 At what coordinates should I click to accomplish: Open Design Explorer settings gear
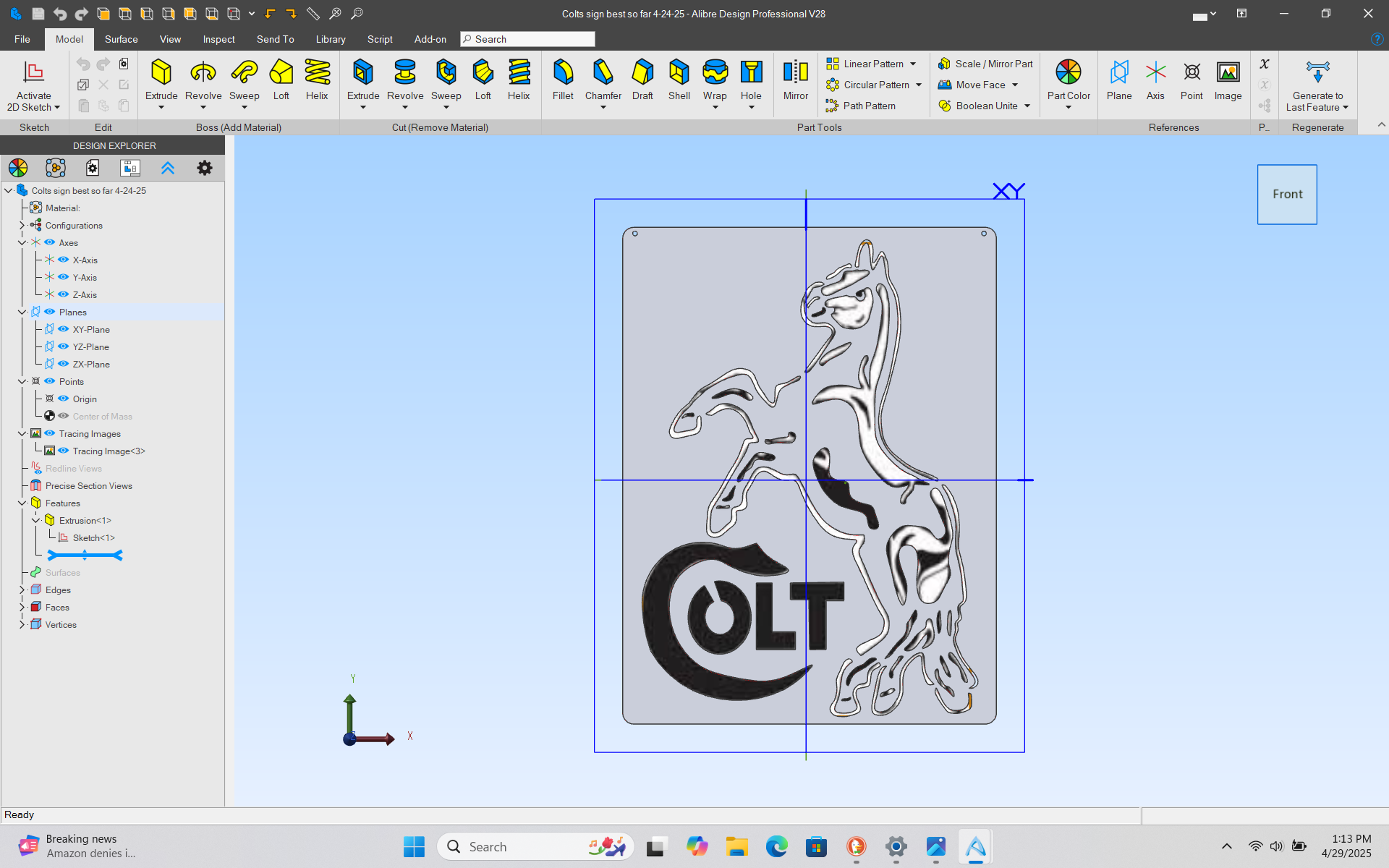coord(205,168)
